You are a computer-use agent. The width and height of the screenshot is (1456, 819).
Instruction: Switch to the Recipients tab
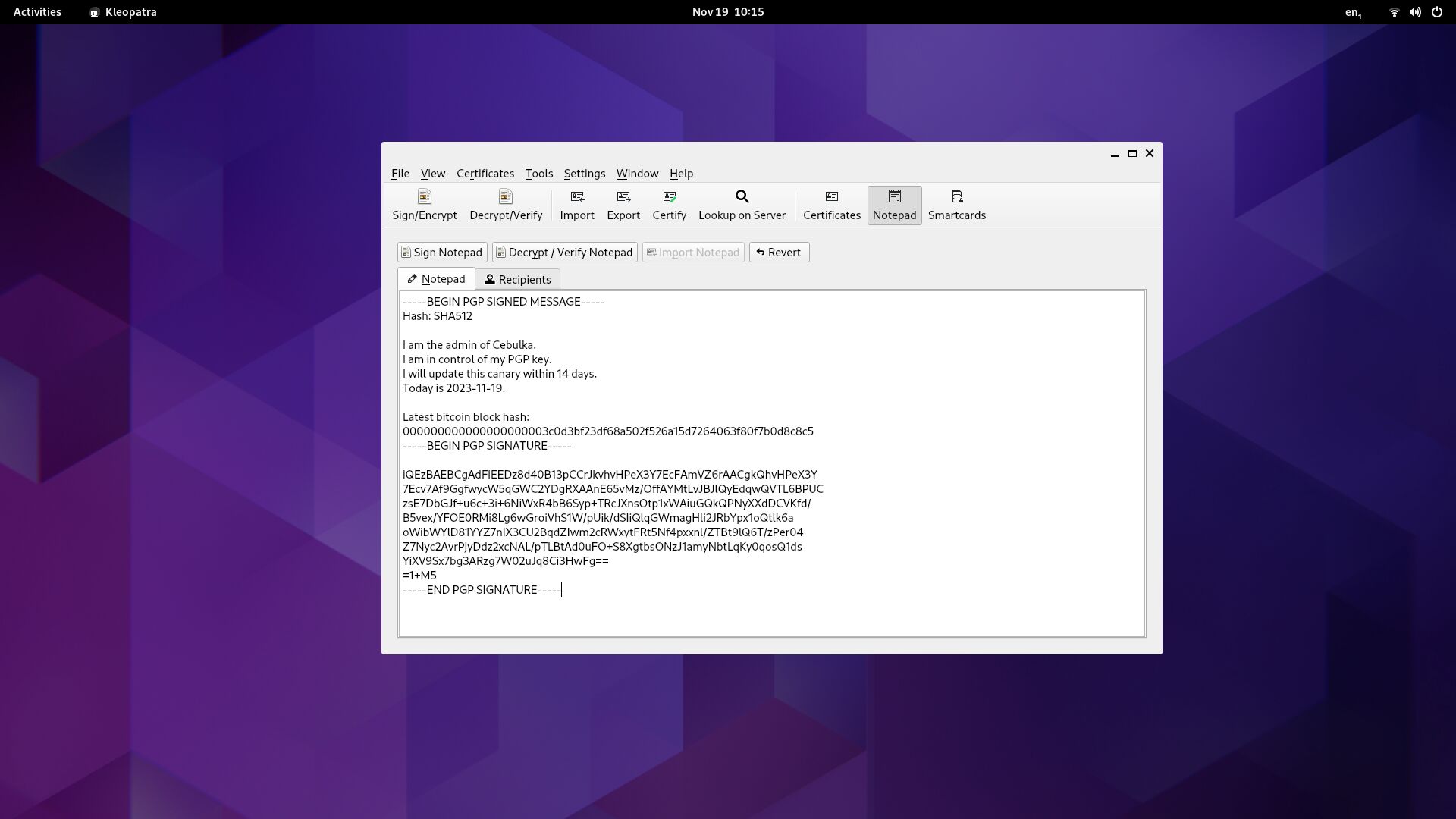pyautogui.click(x=517, y=280)
